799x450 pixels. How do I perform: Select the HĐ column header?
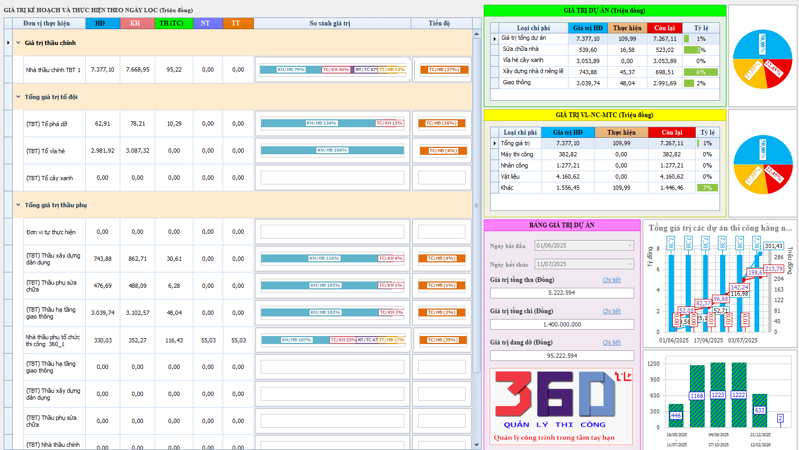[x=102, y=23]
